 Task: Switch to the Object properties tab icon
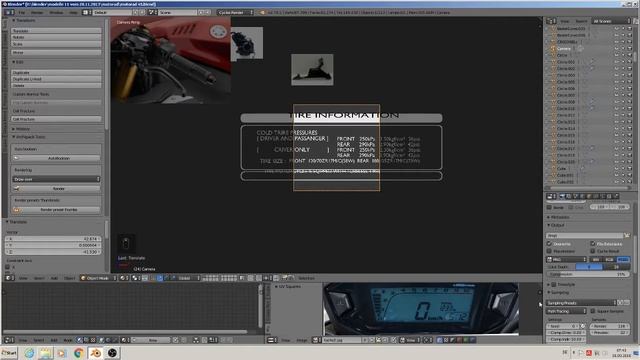[589, 196]
